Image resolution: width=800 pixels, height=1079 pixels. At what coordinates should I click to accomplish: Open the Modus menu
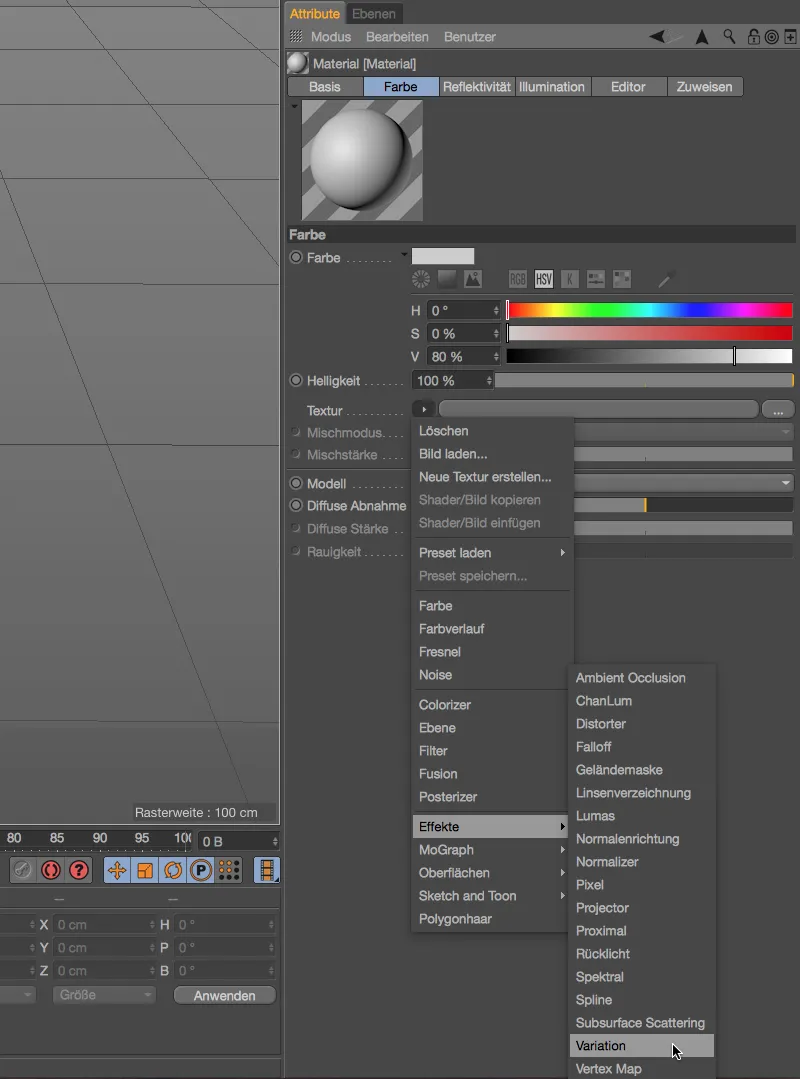(x=331, y=37)
